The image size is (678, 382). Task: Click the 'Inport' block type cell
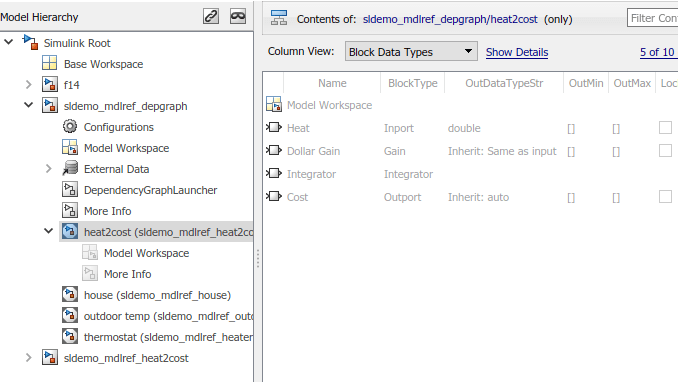pyautogui.click(x=399, y=128)
